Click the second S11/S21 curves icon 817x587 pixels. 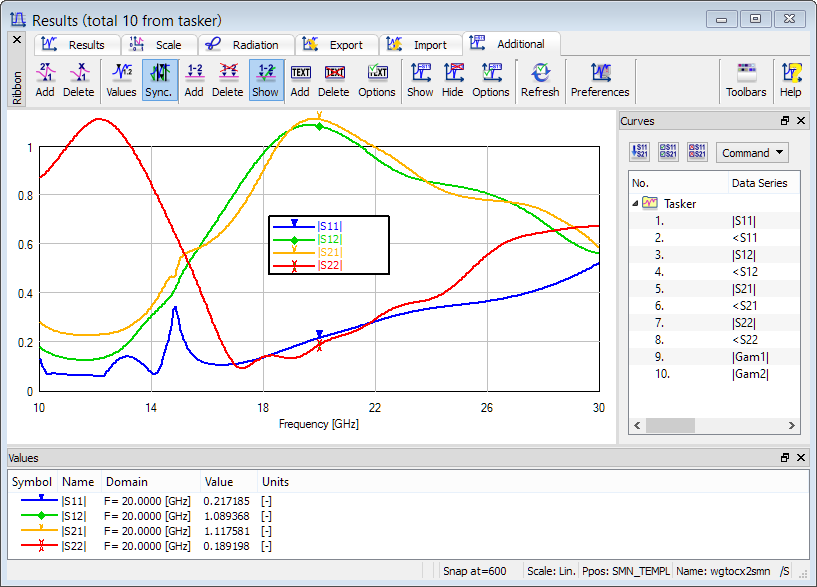pos(668,152)
